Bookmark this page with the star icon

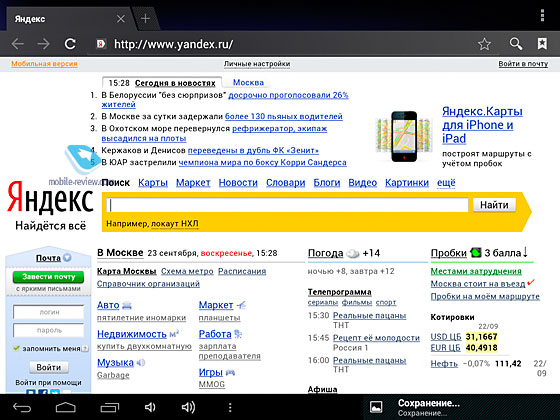click(484, 44)
